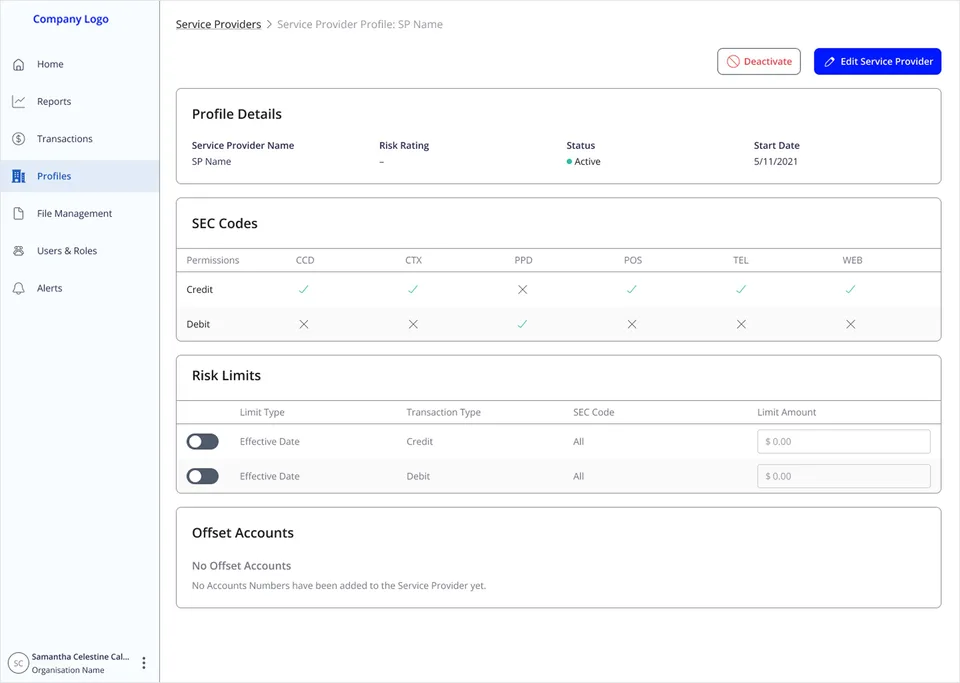Open File Management in the sidebar
This screenshot has height=683, width=960.
click(x=80, y=214)
